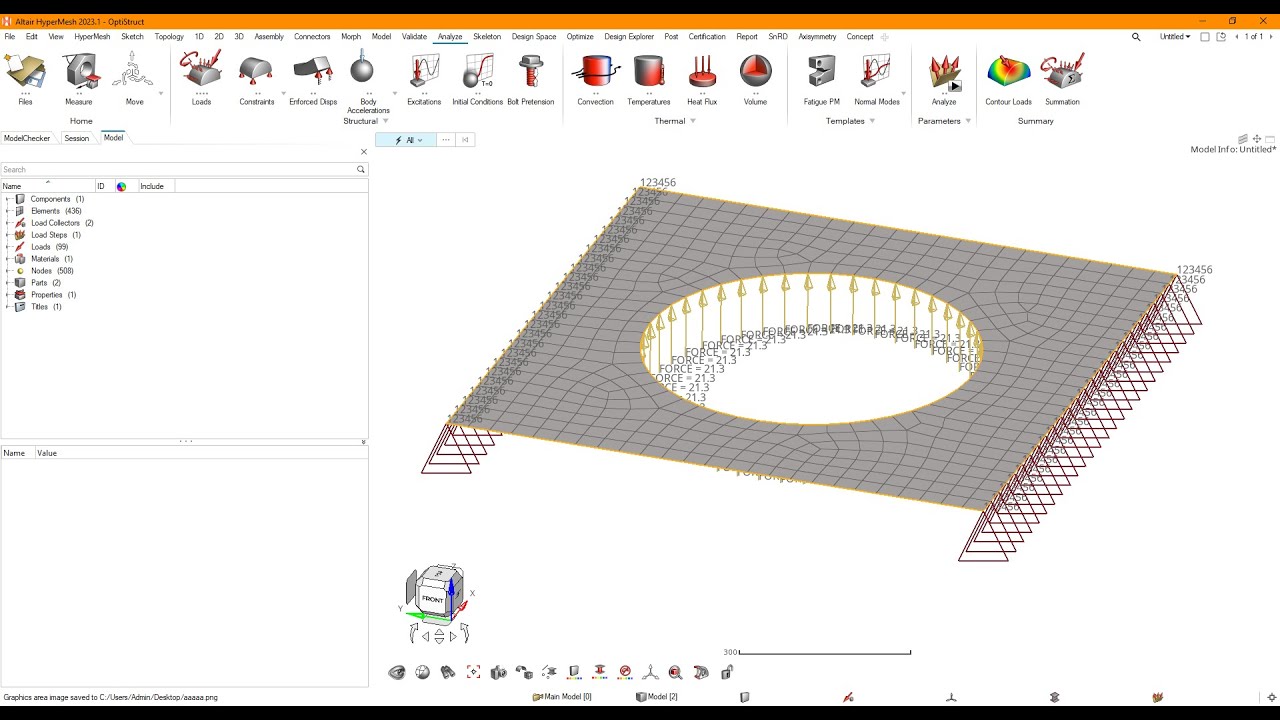Open the All selector dropdown
1280x720 pixels.
(406, 140)
